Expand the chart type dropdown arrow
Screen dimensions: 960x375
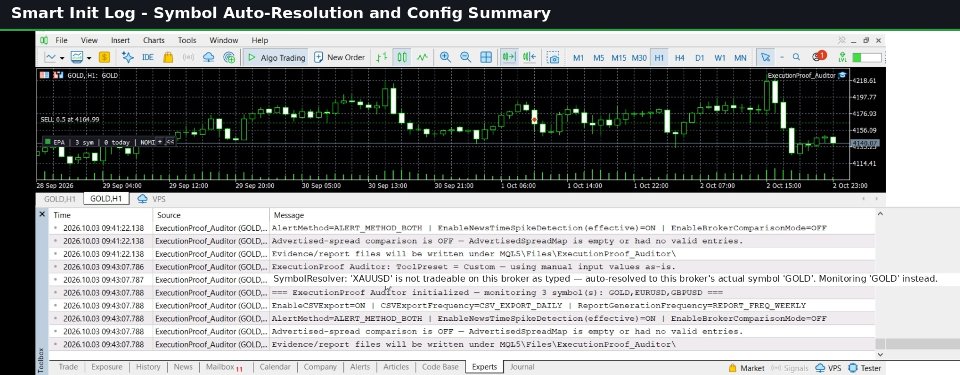(62, 58)
